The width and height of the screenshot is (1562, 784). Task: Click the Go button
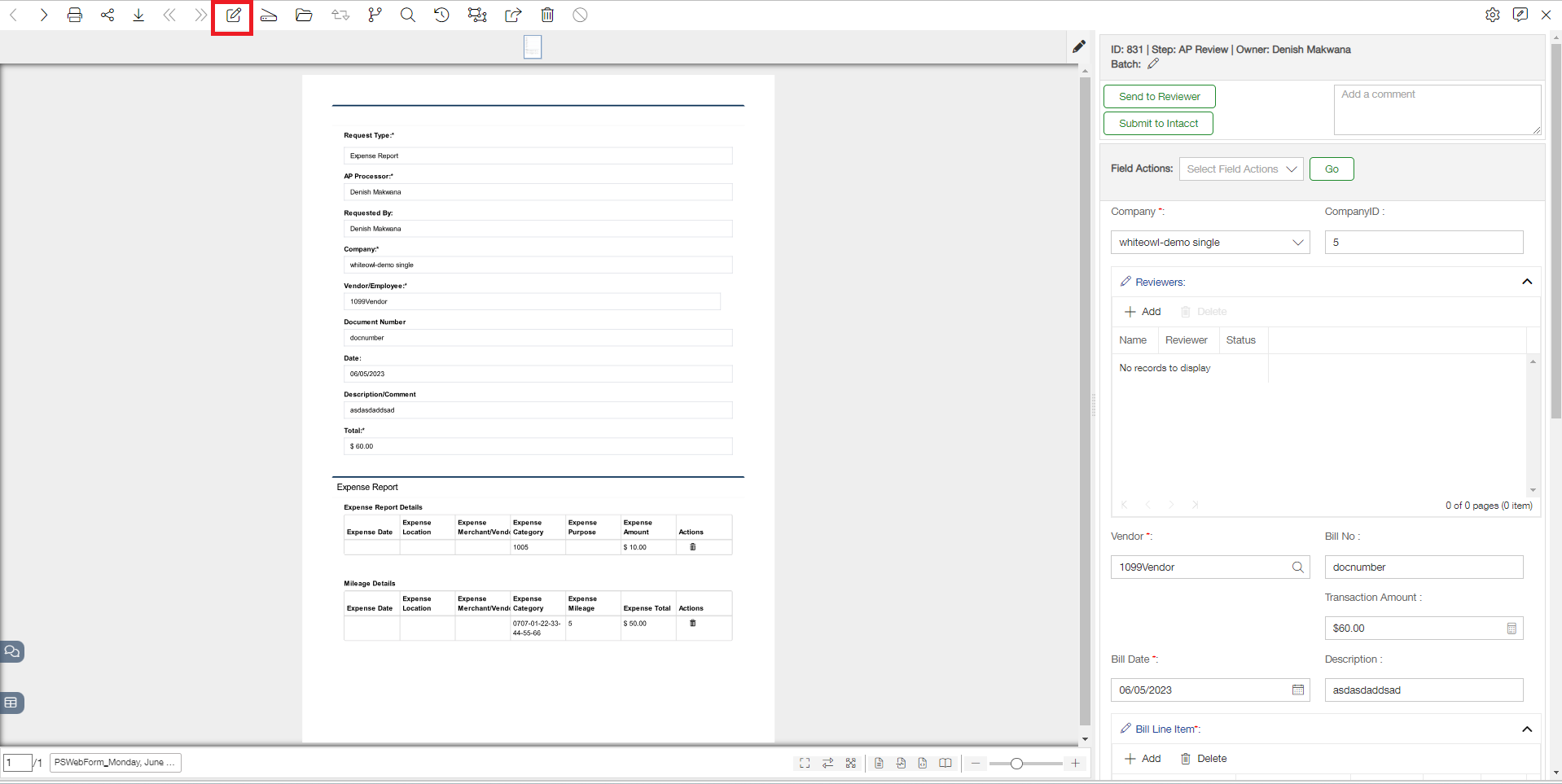pyautogui.click(x=1332, y=169)
